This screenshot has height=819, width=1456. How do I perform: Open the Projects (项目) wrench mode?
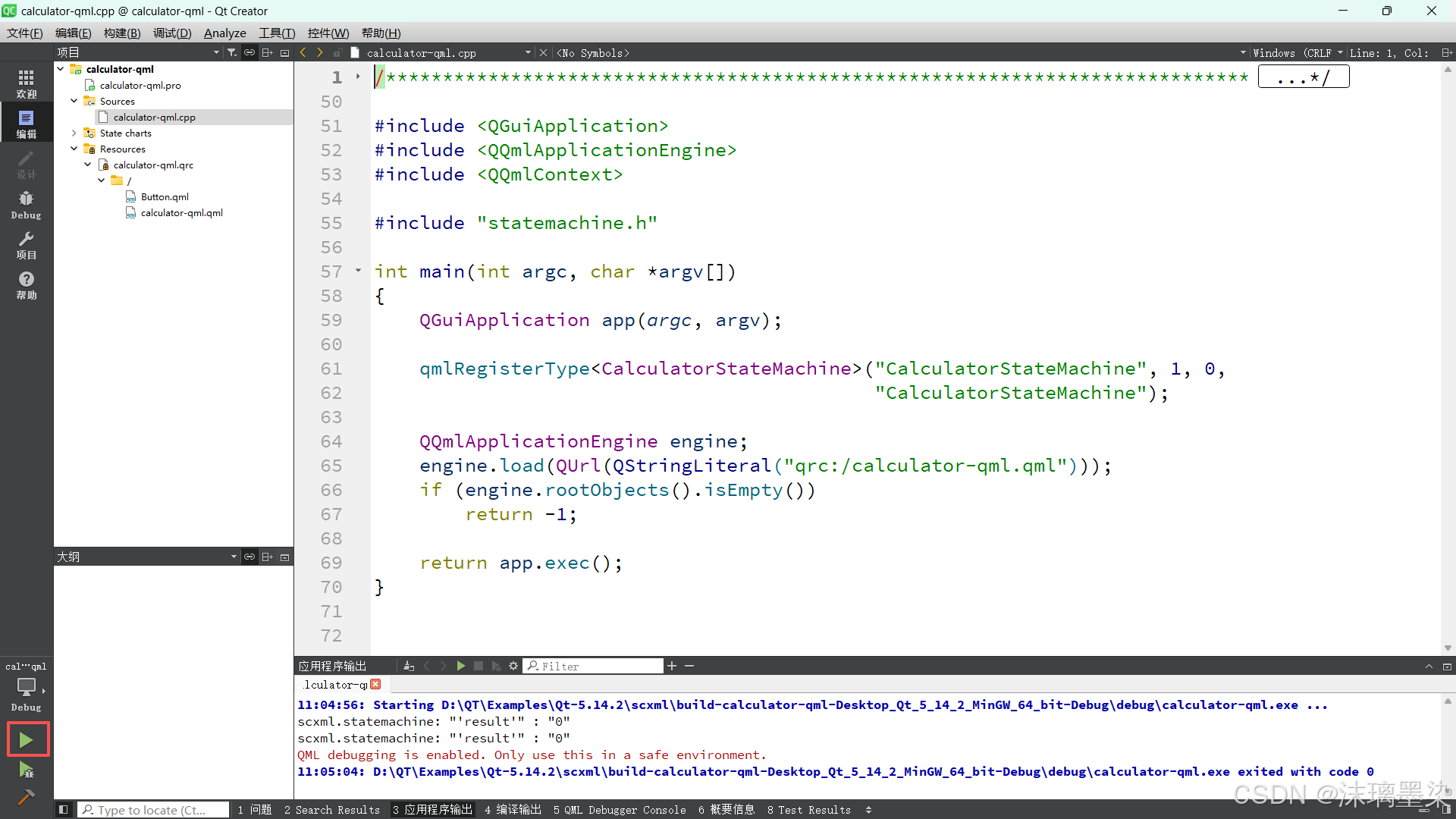coord(27,245)
